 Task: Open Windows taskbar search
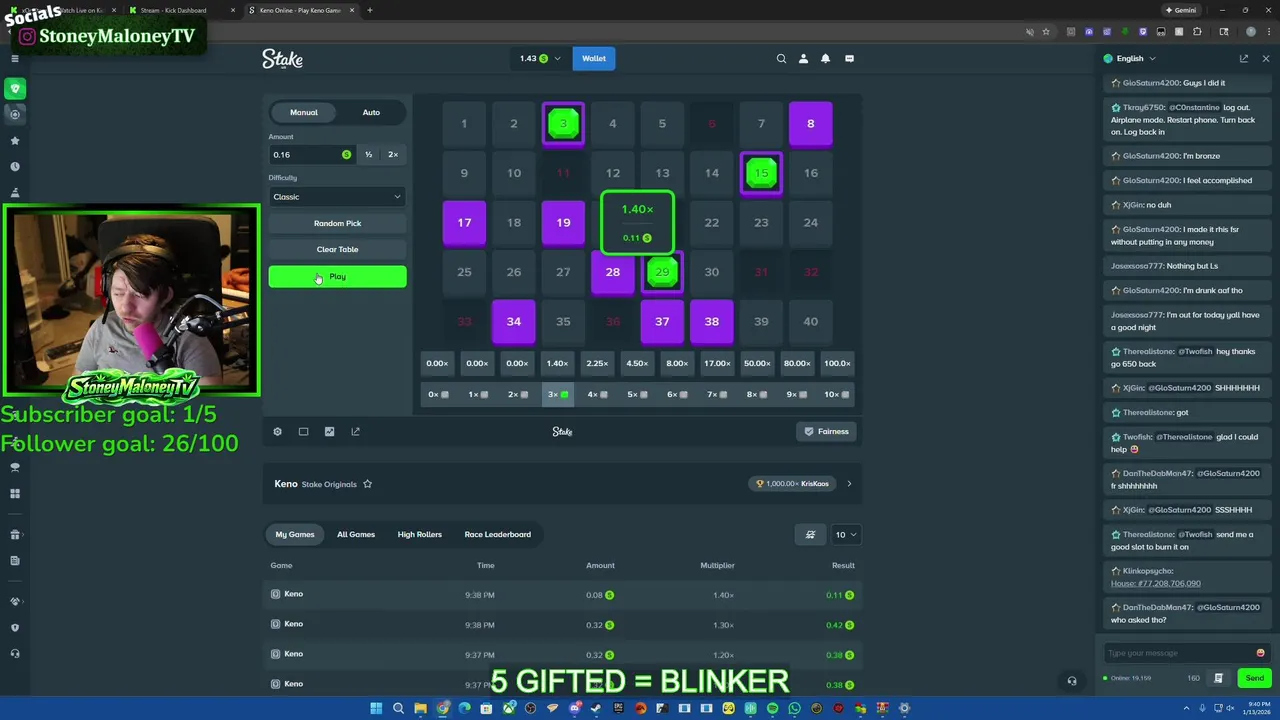[x=398, y=708]
